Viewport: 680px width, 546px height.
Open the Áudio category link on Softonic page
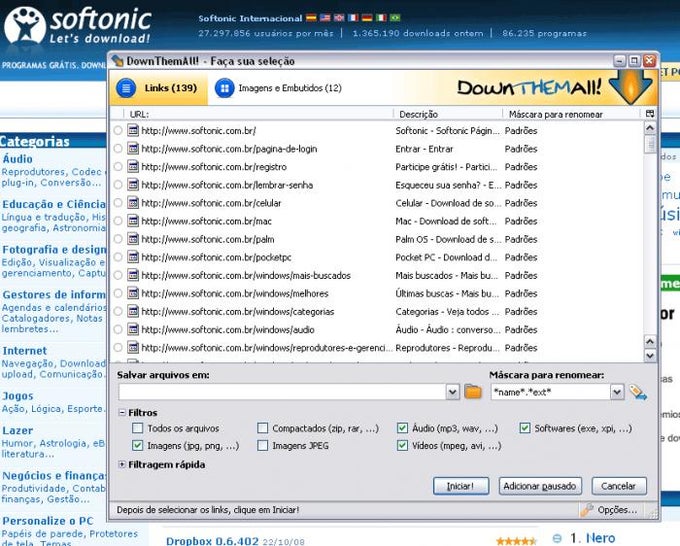(17, 159)
